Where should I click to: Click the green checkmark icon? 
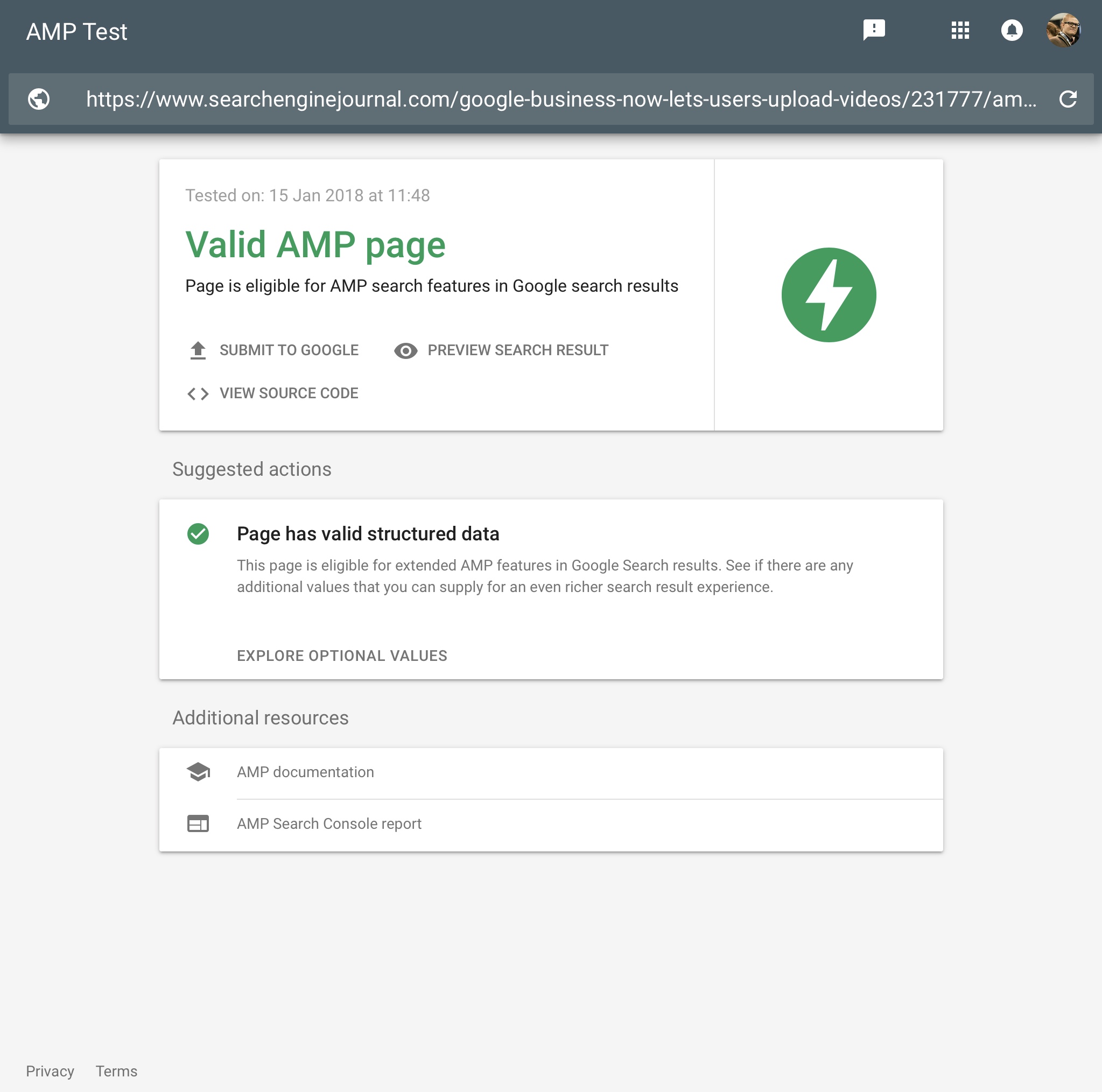(x=198, y=534)
